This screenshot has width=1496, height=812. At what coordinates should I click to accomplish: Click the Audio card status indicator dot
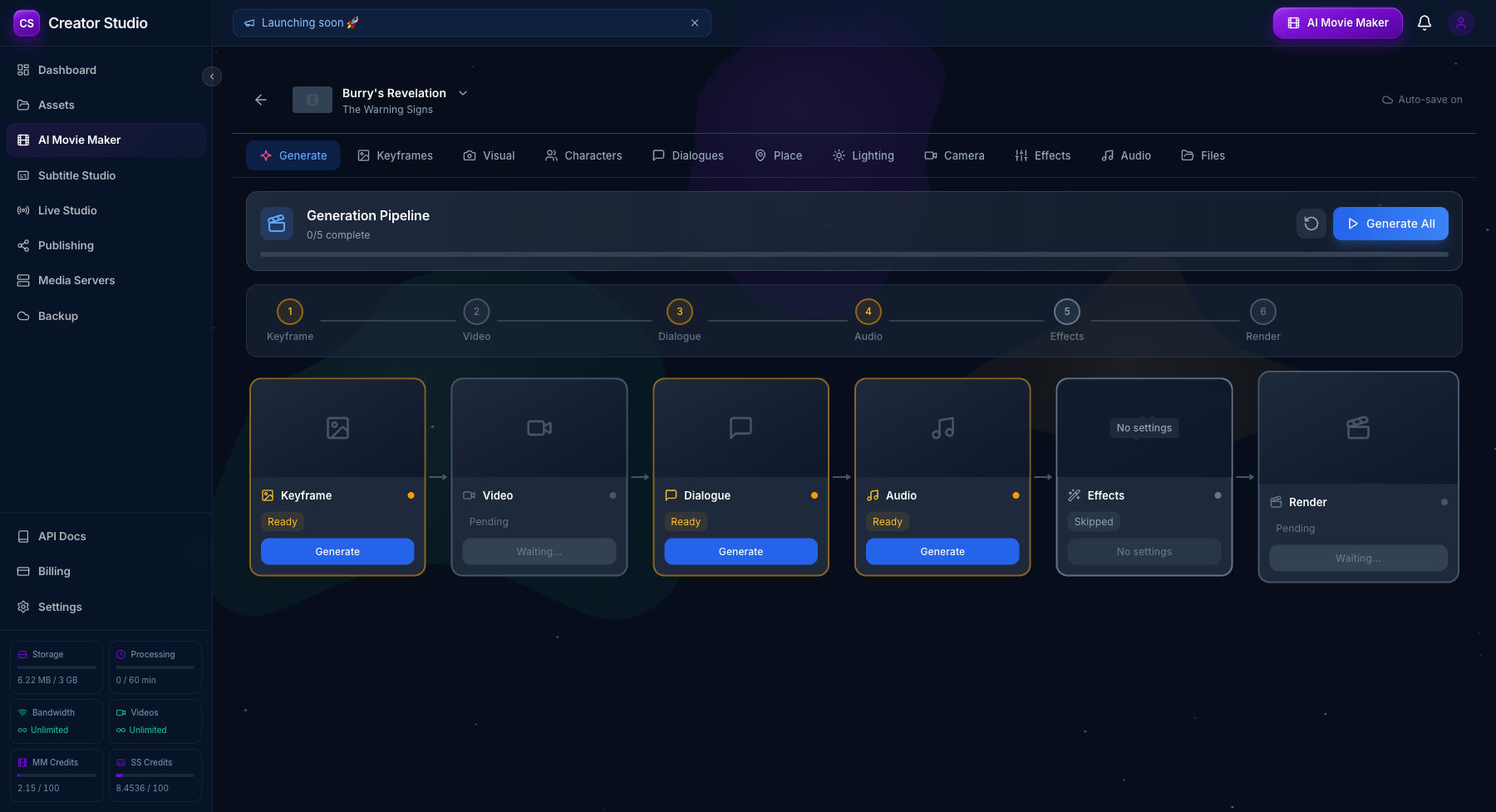[x=1016, y=495]
